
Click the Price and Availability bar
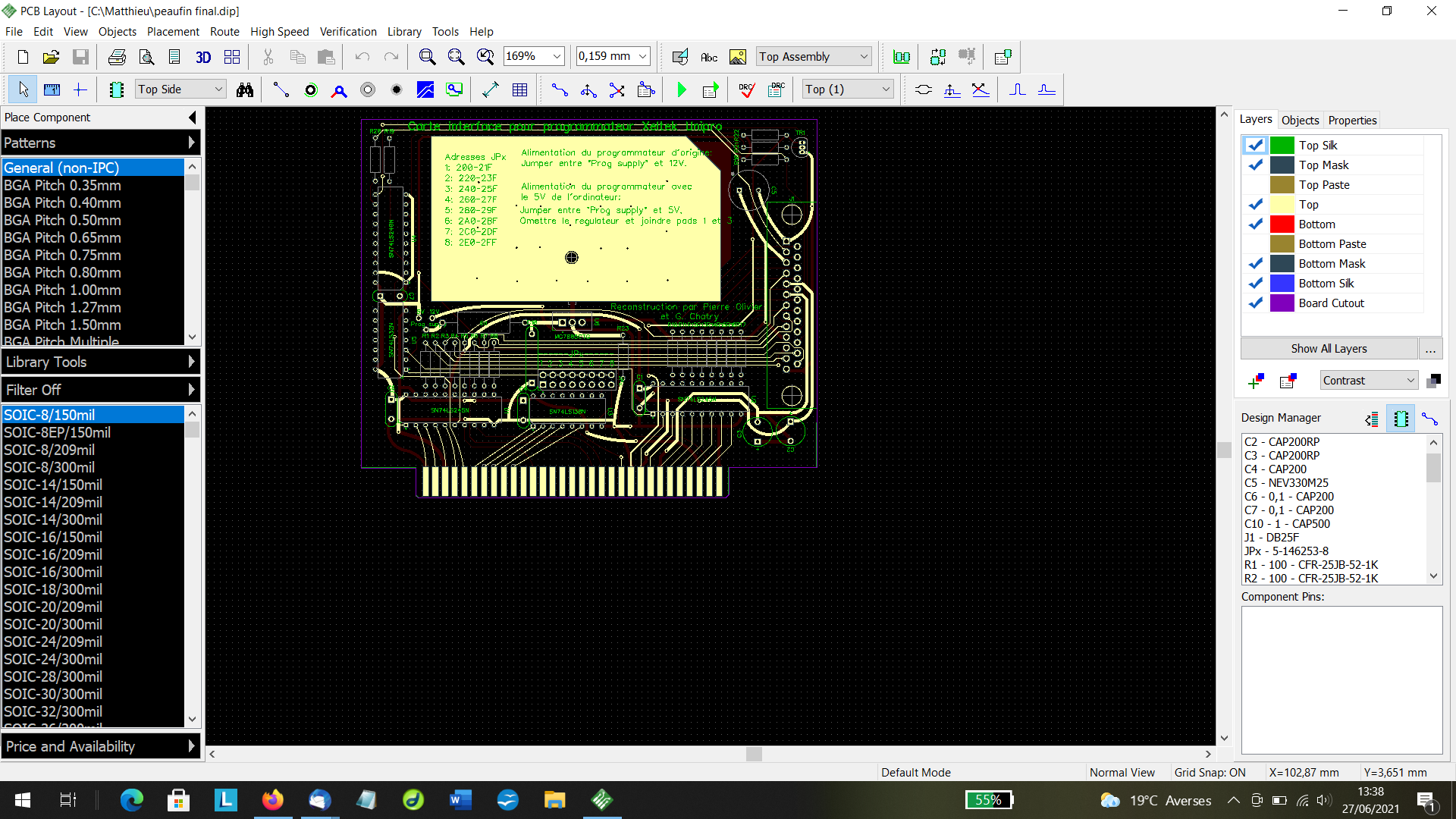point(100,746)
